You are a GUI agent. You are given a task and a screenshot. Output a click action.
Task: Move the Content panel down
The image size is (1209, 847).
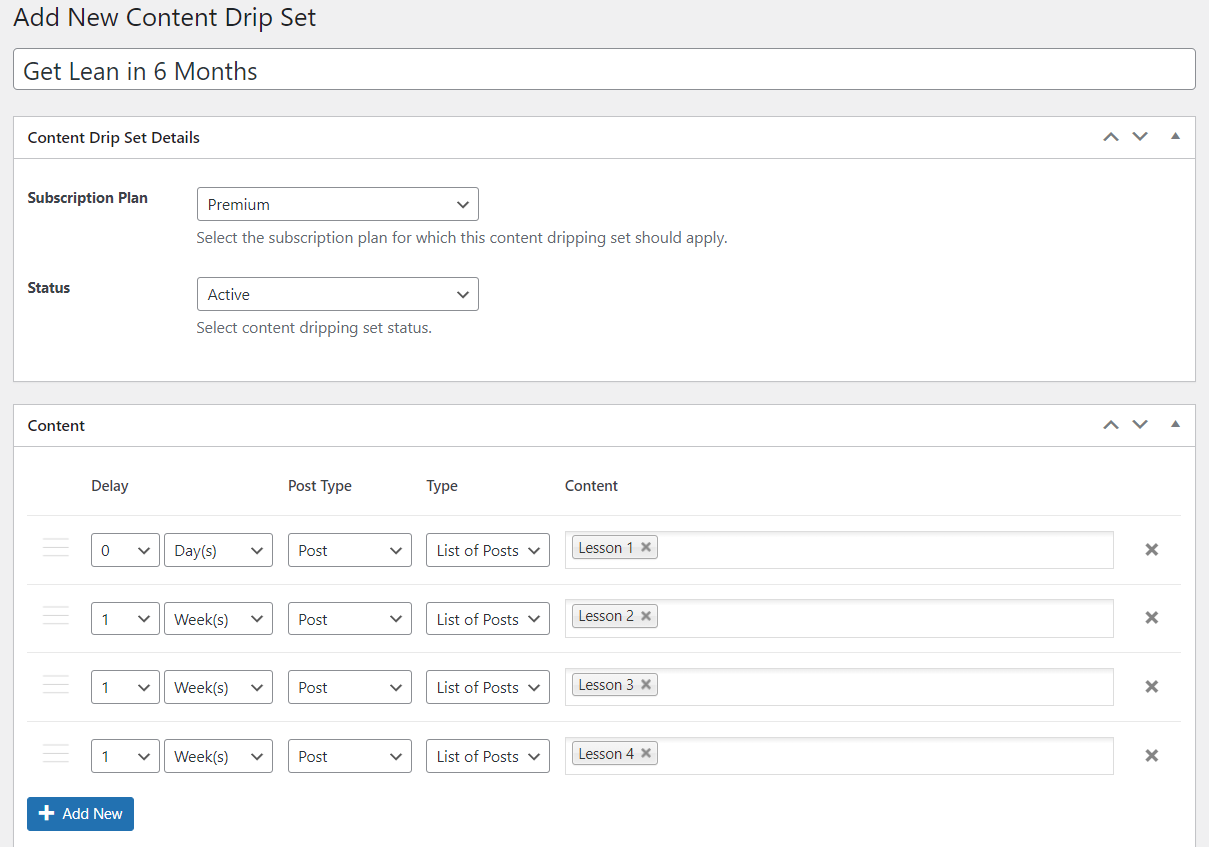[1140, 425]
